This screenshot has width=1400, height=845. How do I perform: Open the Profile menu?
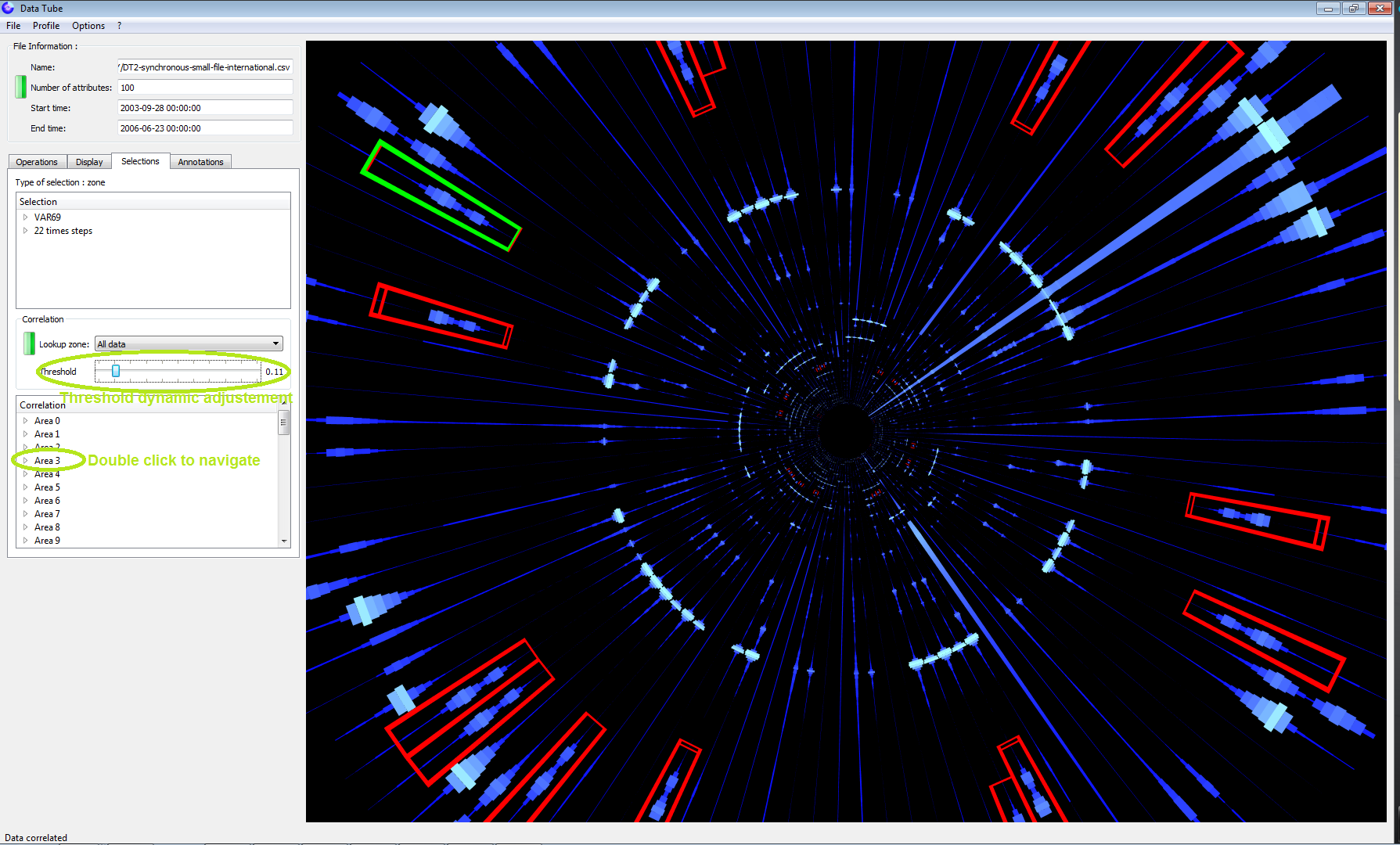(x=46, y=26)
